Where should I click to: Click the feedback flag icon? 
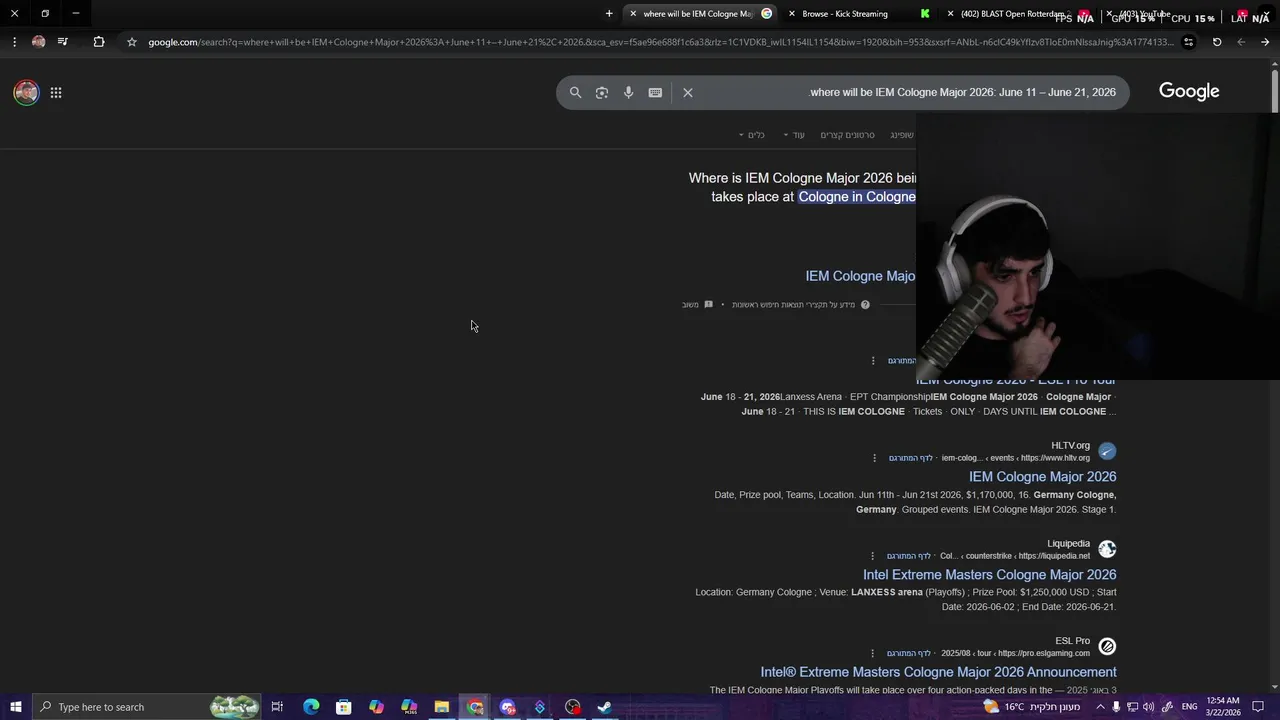pos(708,305)
